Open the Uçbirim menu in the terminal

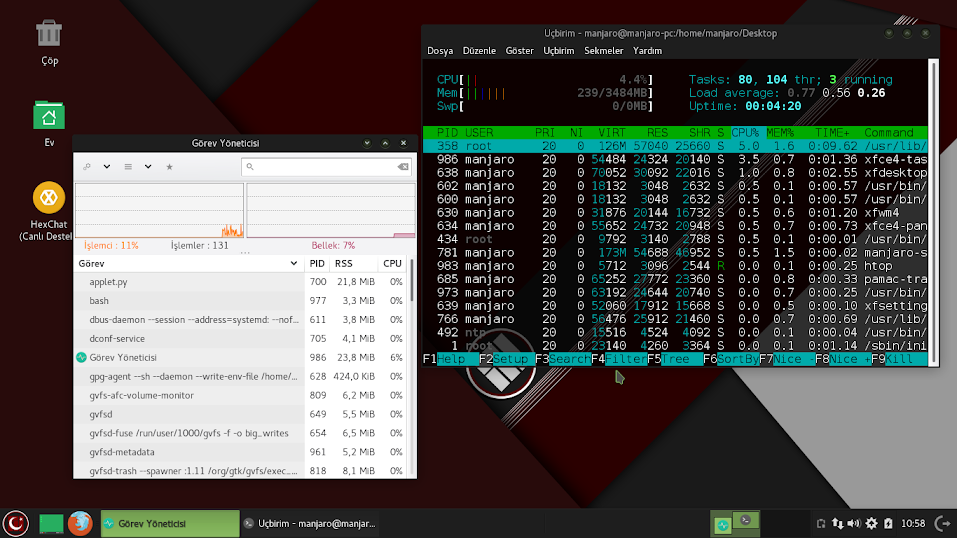tap(558, 51)
